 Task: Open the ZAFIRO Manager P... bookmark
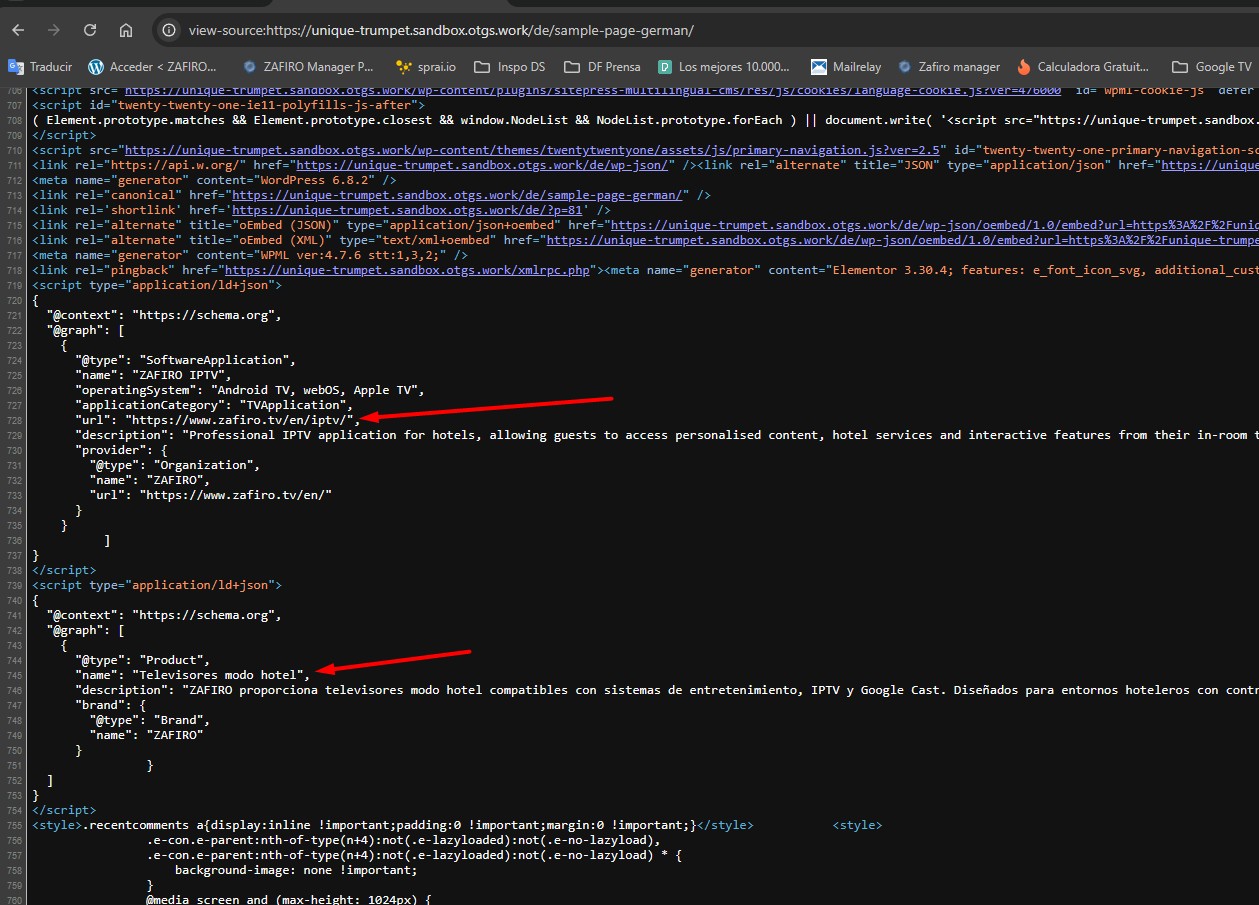click(x=308, y=67)
